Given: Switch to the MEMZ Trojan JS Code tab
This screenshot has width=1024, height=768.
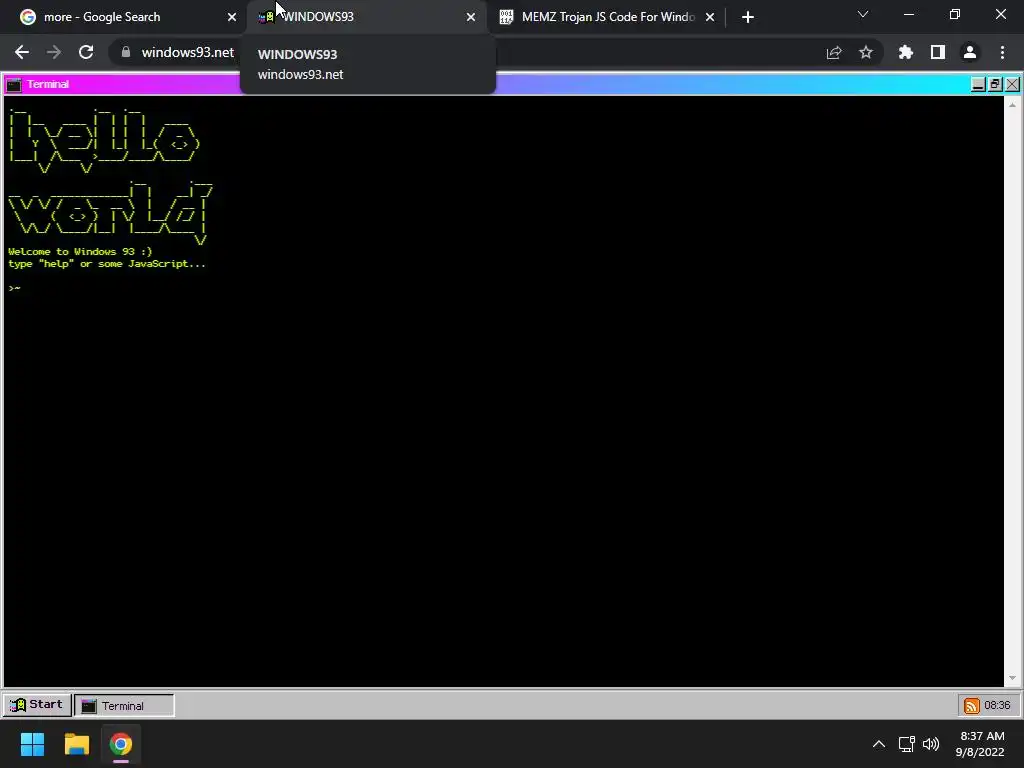Looking at the screenshot, I should pyautogui.click(x=607, y=17).
